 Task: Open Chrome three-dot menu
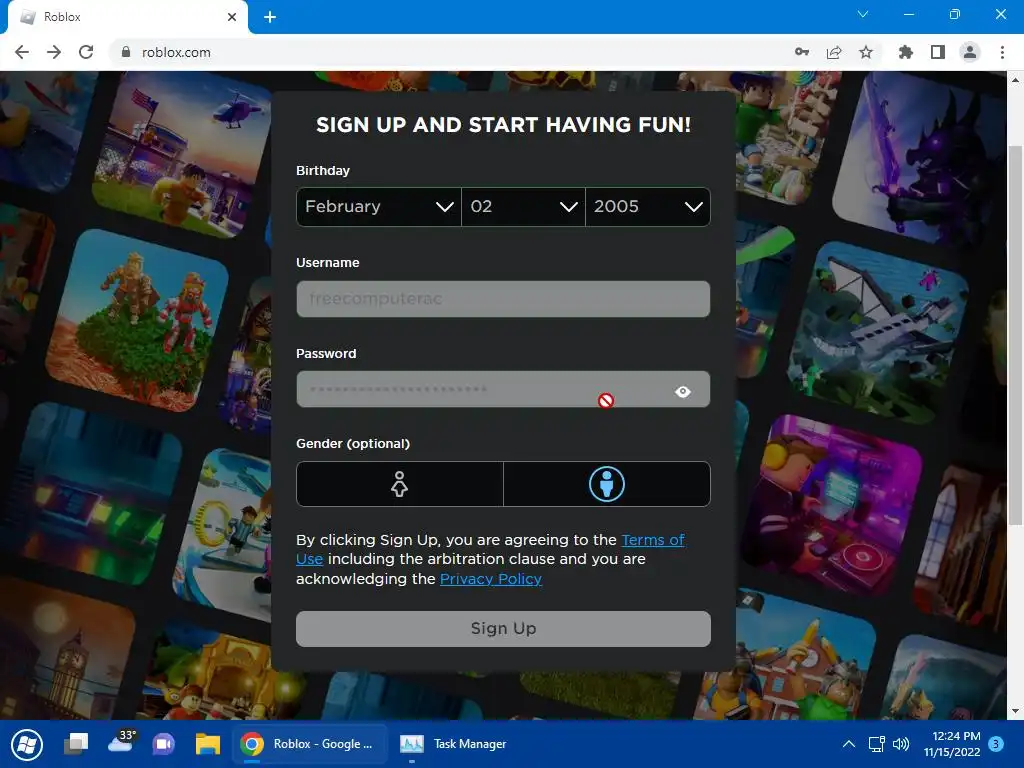tap(1002, 52)
